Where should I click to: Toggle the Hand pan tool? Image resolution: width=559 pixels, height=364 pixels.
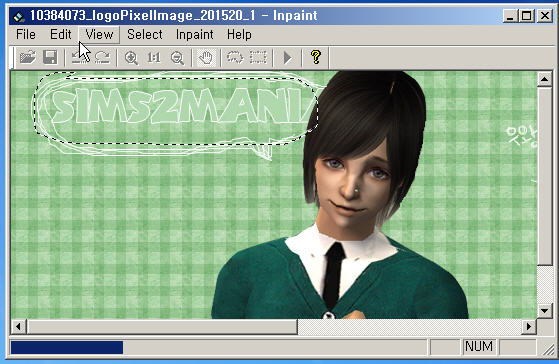coord(206,57)
